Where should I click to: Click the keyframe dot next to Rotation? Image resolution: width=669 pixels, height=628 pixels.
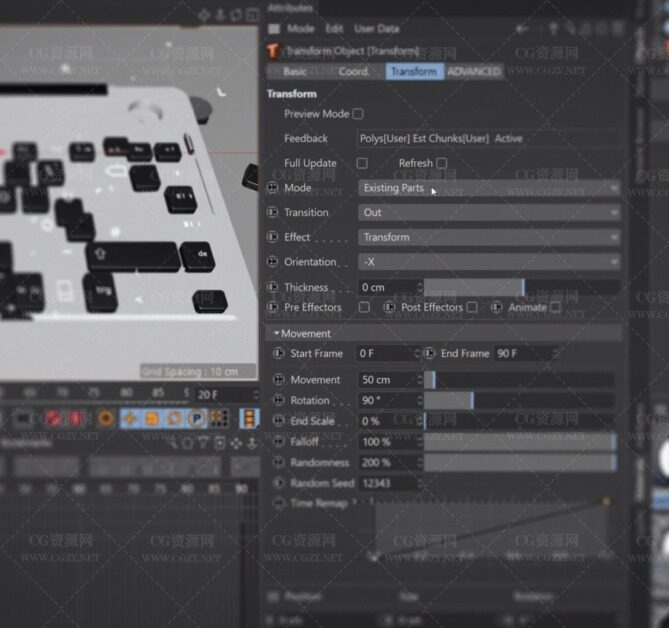279,401
